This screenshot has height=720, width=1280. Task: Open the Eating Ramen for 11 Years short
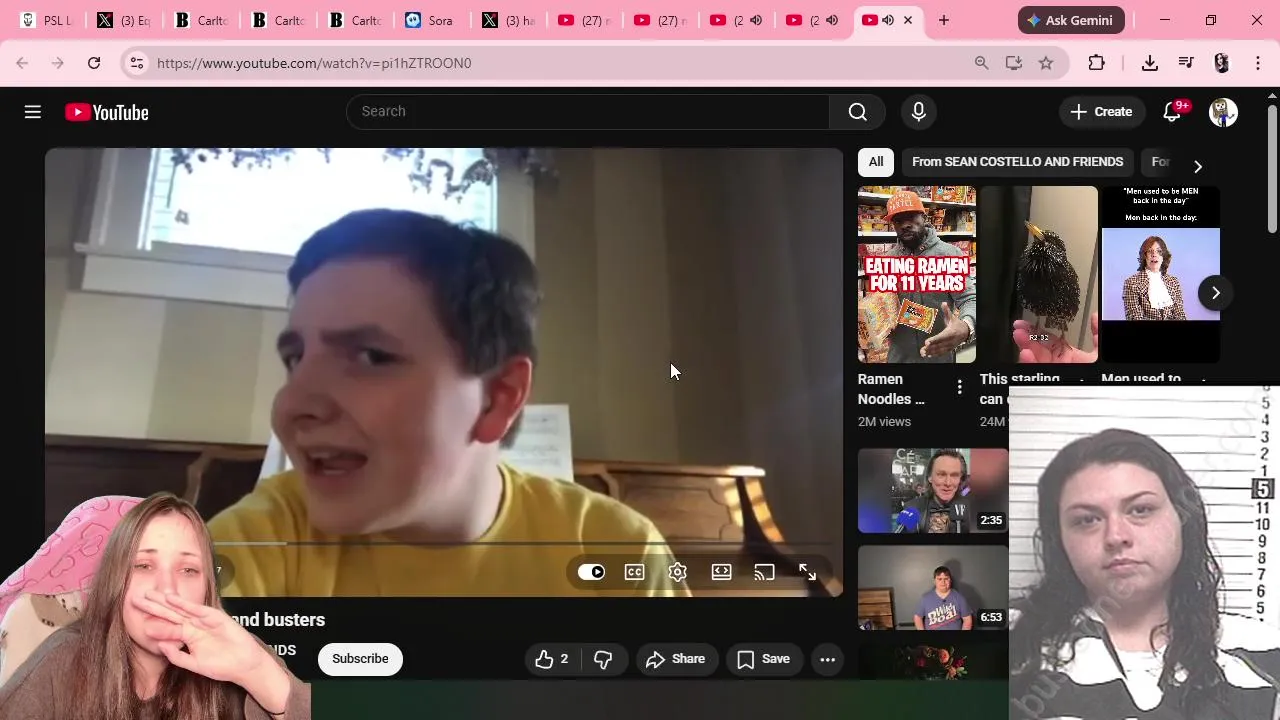(x=917, y=275)
